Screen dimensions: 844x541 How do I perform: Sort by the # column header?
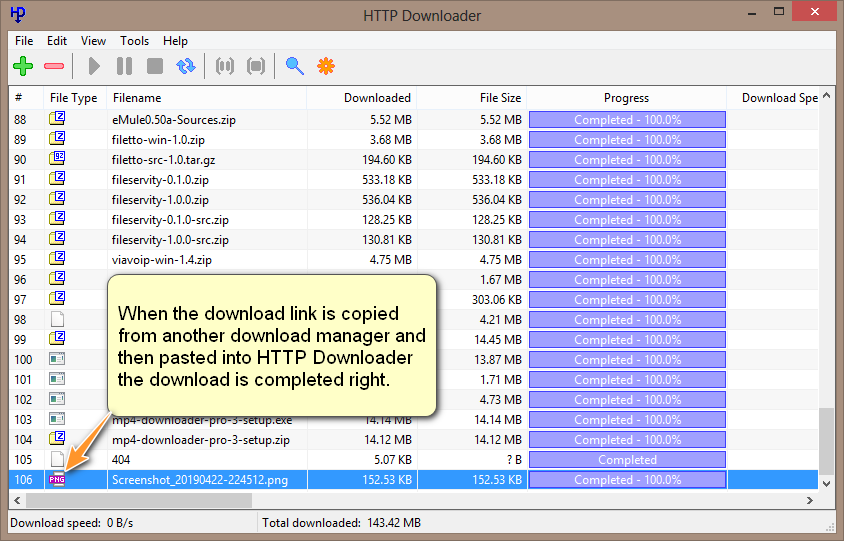26,98
